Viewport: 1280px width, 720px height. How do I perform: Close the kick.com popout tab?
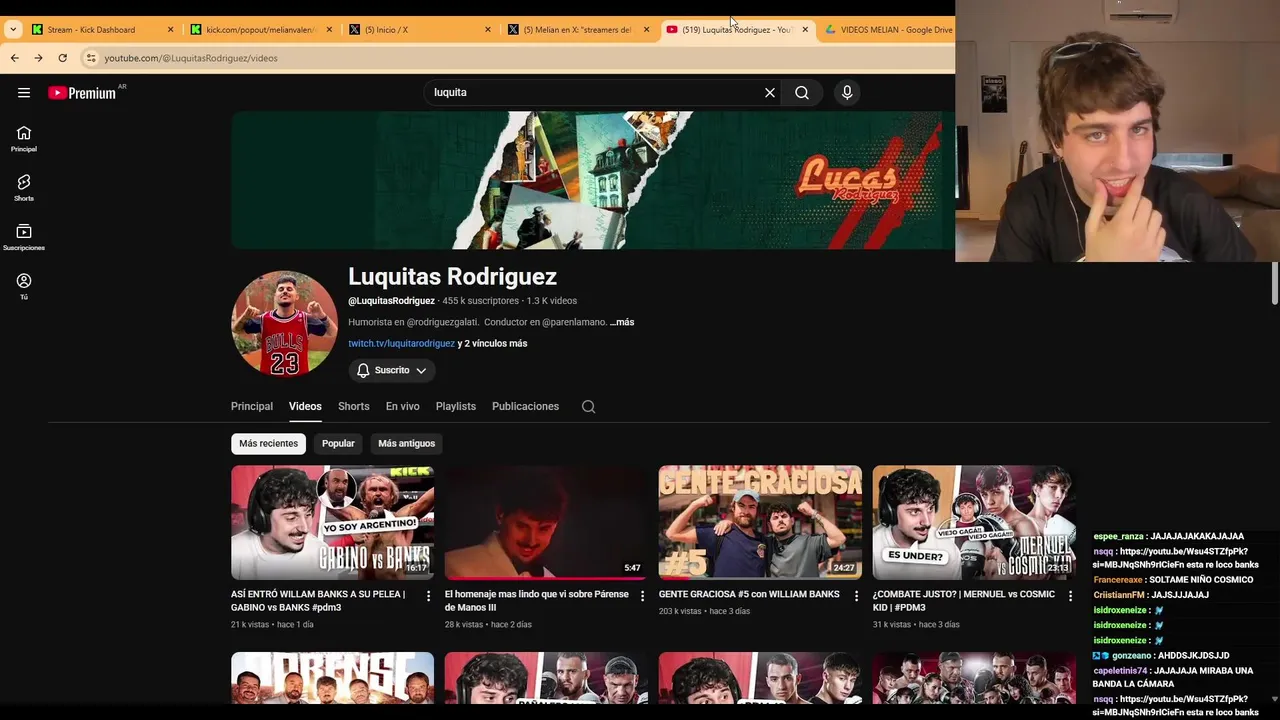(x=329, y=30)
